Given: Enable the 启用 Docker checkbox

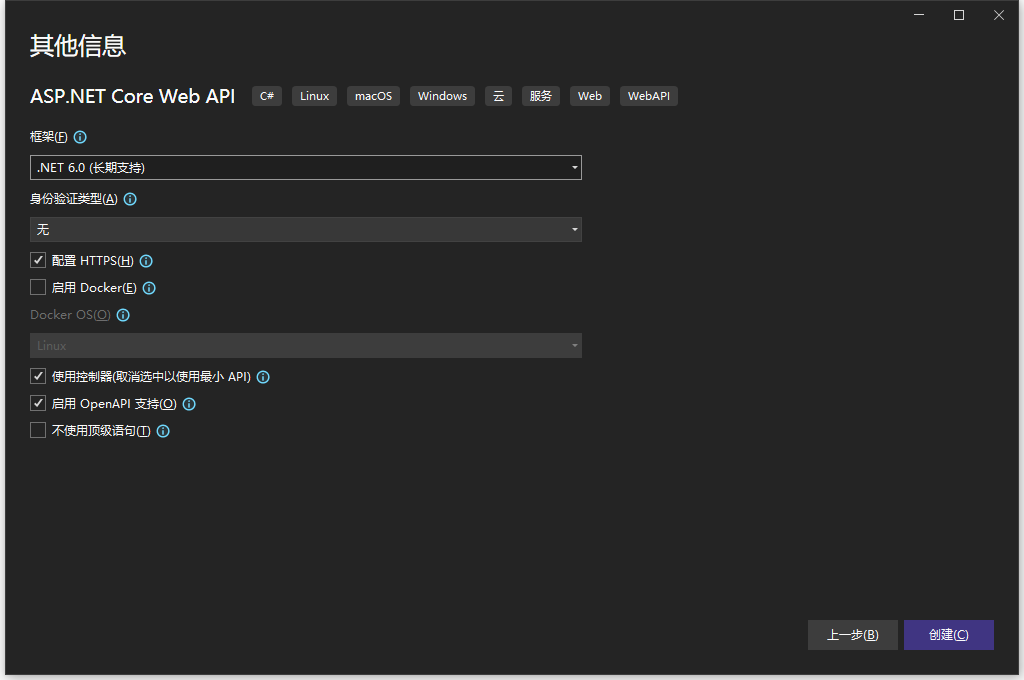Looking at the screenshot, I should pyautogui.click(x=38, y=287).
